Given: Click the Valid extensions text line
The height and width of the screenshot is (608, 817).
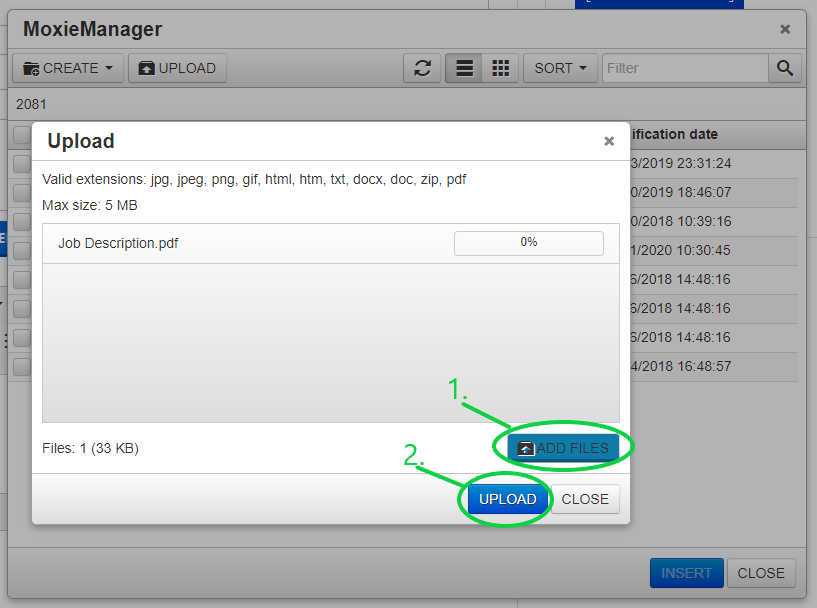Looking at the screenshot, I should click(254, 179).
